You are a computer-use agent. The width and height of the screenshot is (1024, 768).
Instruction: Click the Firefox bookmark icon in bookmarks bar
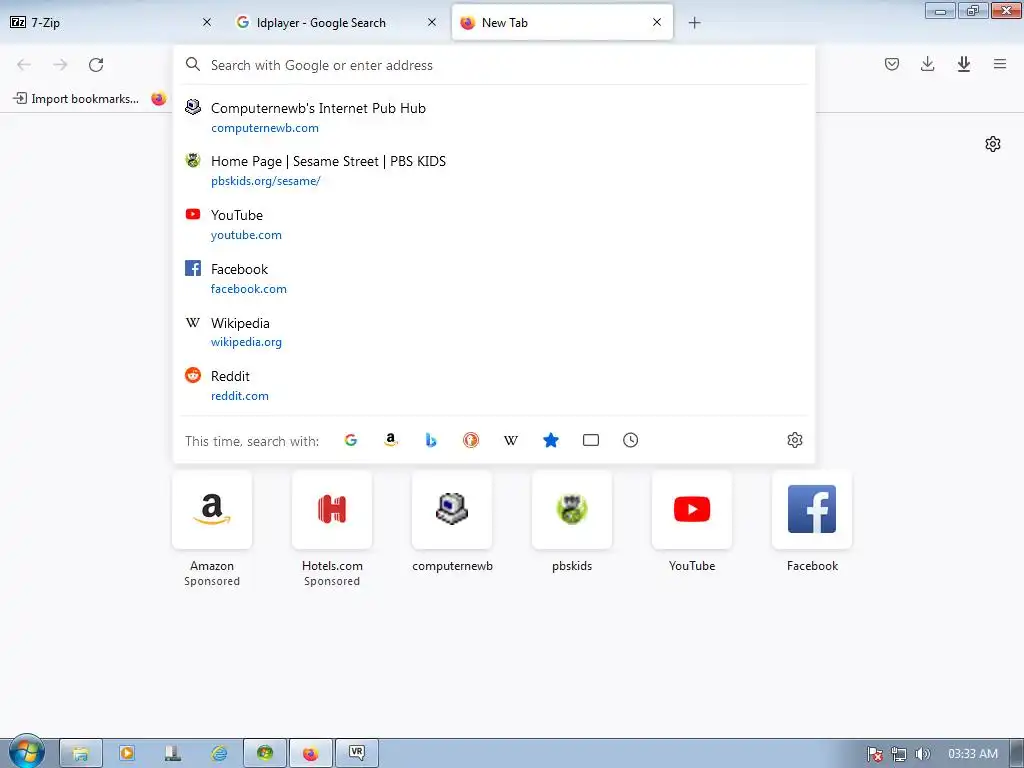(x=159, y=99)
